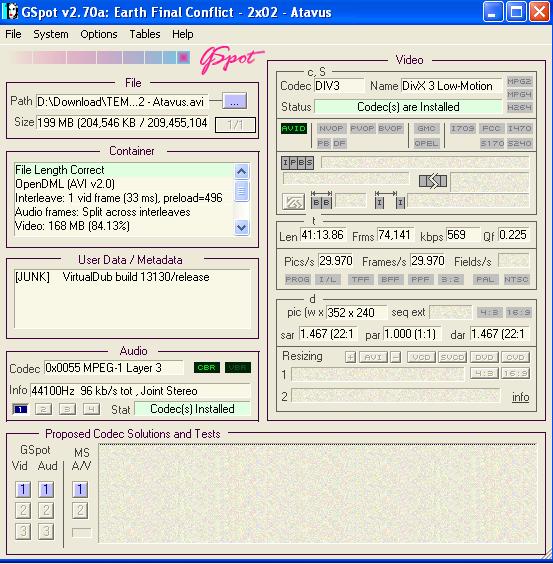Open the System menu
This screenshot has width=553, height=564.
(51, 34)
